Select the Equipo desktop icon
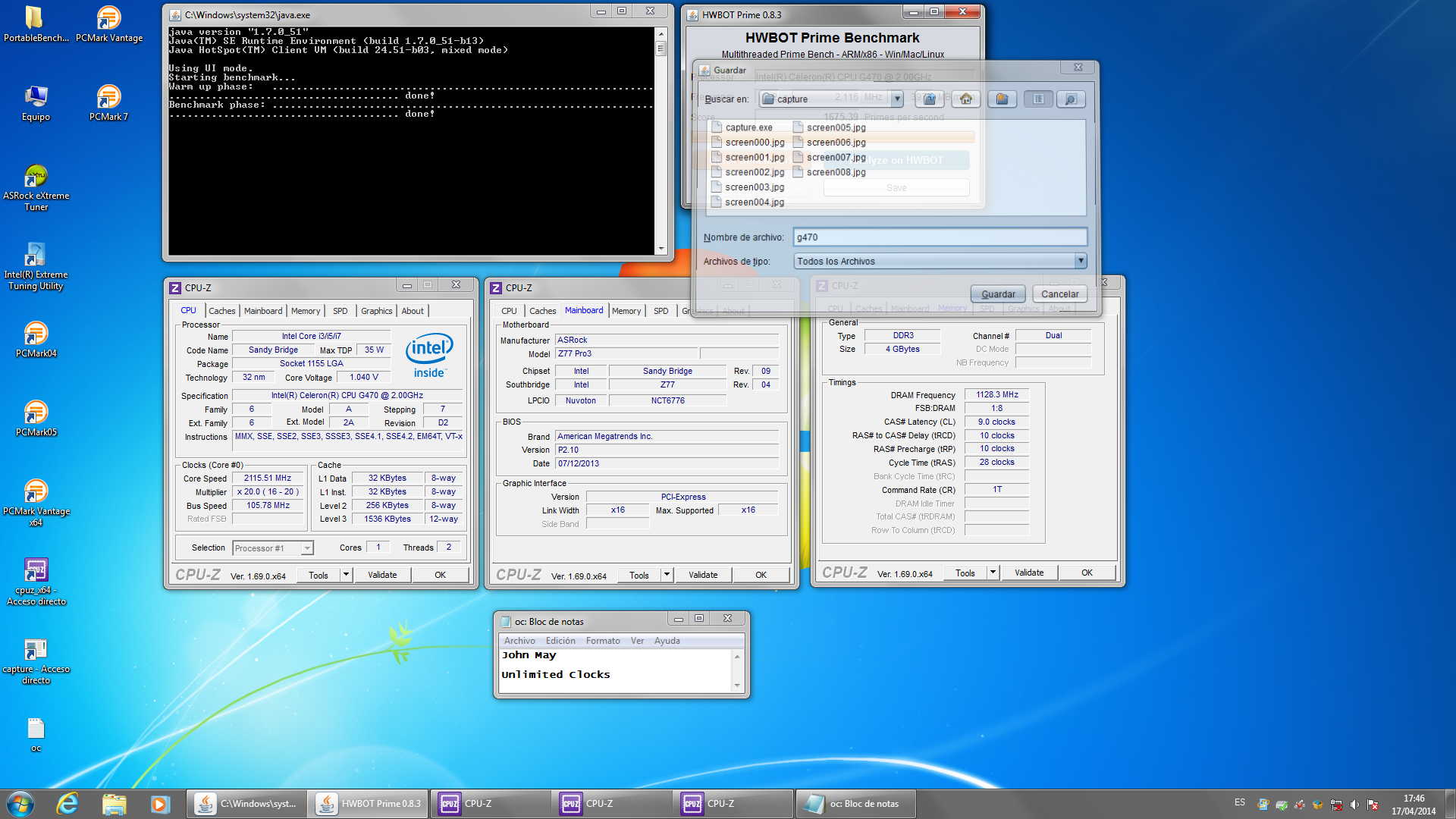 36,104
